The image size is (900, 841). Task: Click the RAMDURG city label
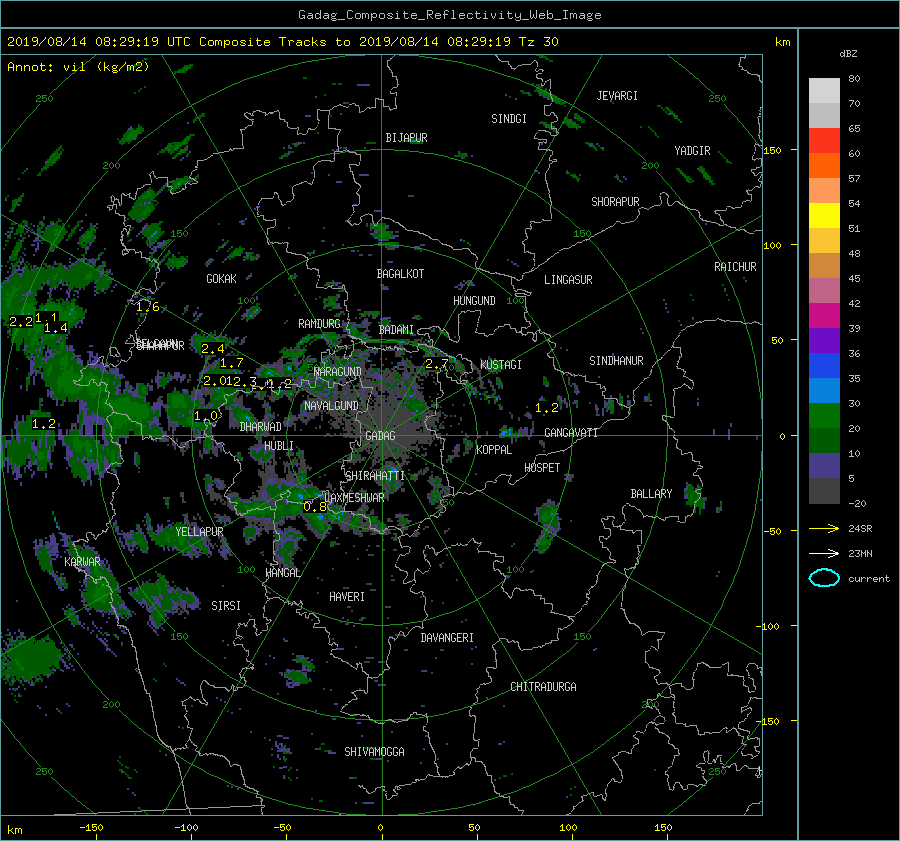click(319, 324)
